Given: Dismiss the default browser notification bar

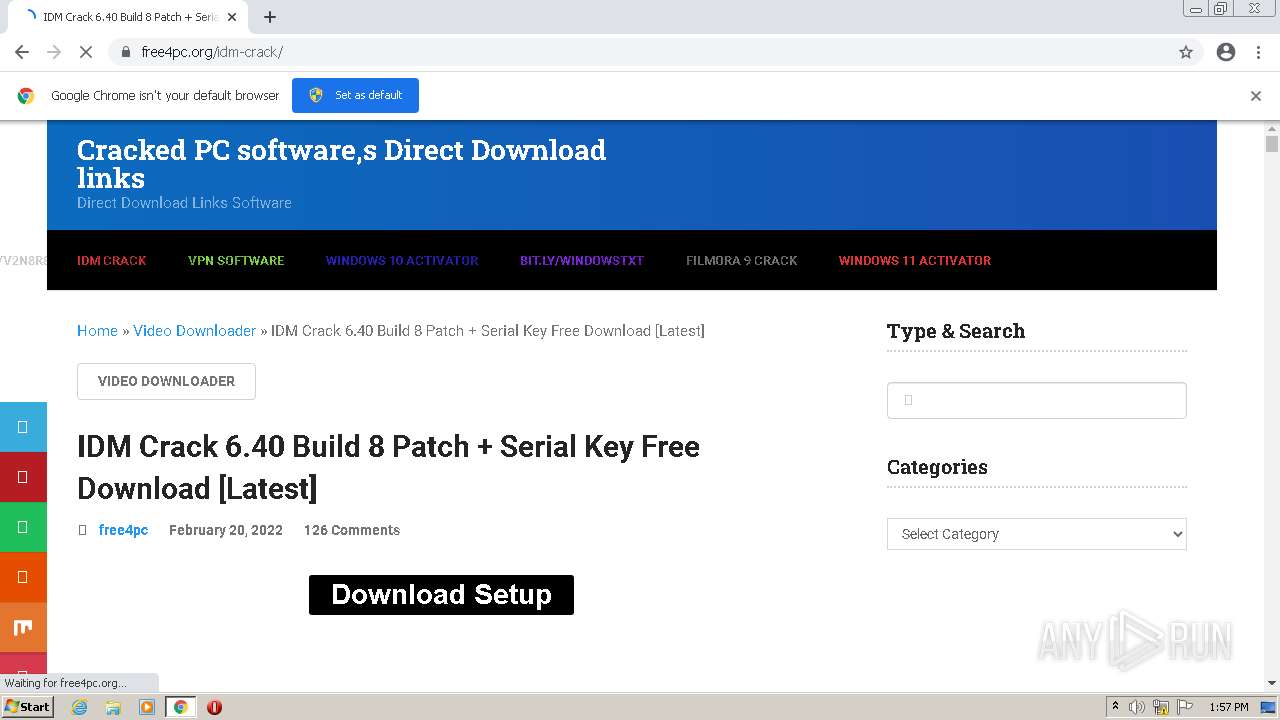Looking at the screenshot, I should point(1256,96).
